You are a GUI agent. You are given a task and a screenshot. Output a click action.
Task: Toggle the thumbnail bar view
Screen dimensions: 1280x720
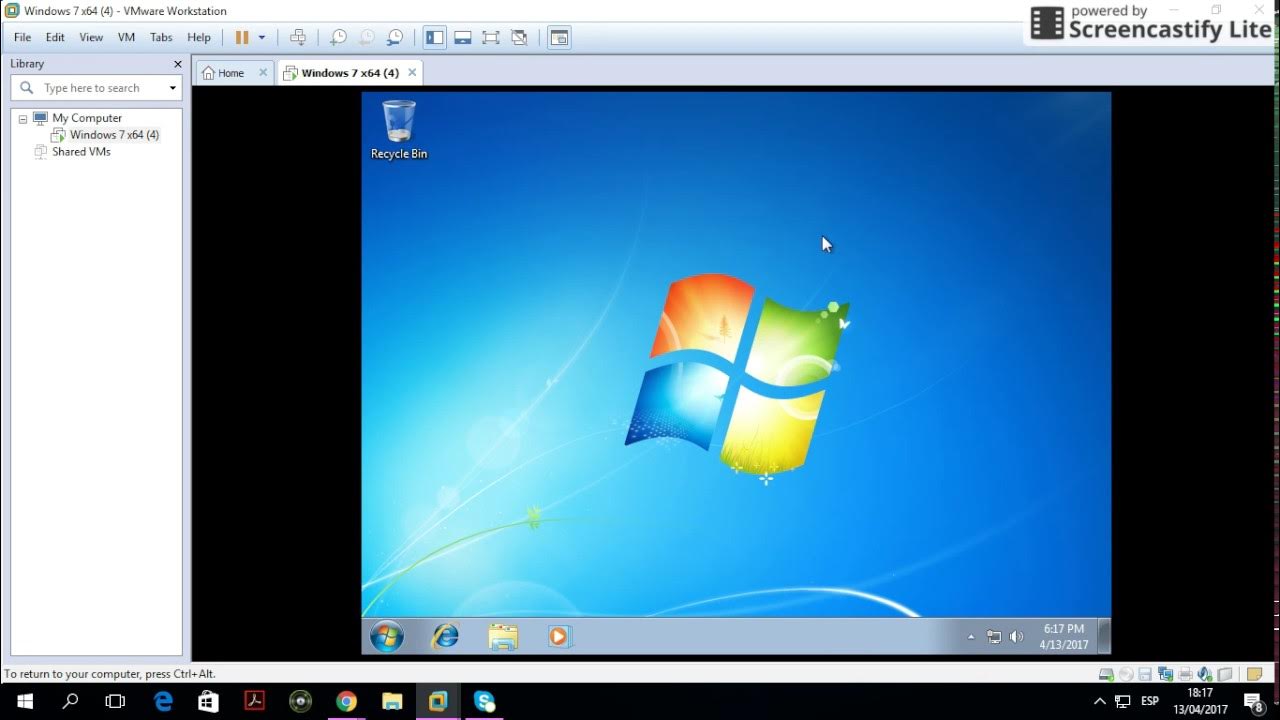[462, 37]
